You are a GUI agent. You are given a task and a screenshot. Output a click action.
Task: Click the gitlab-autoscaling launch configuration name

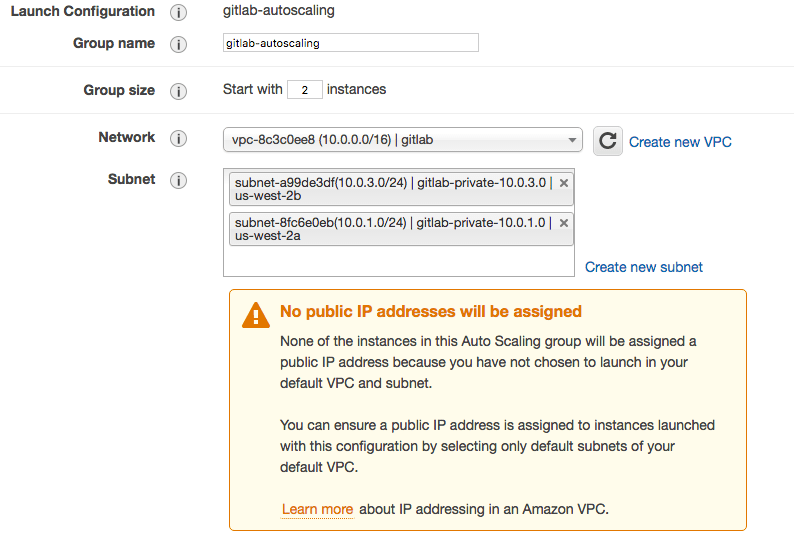coord(279,12)
